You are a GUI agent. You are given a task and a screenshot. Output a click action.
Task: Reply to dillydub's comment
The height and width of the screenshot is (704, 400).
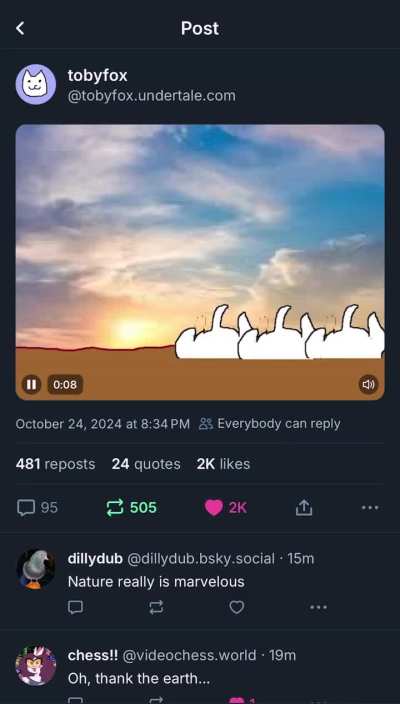click(75, 607)
